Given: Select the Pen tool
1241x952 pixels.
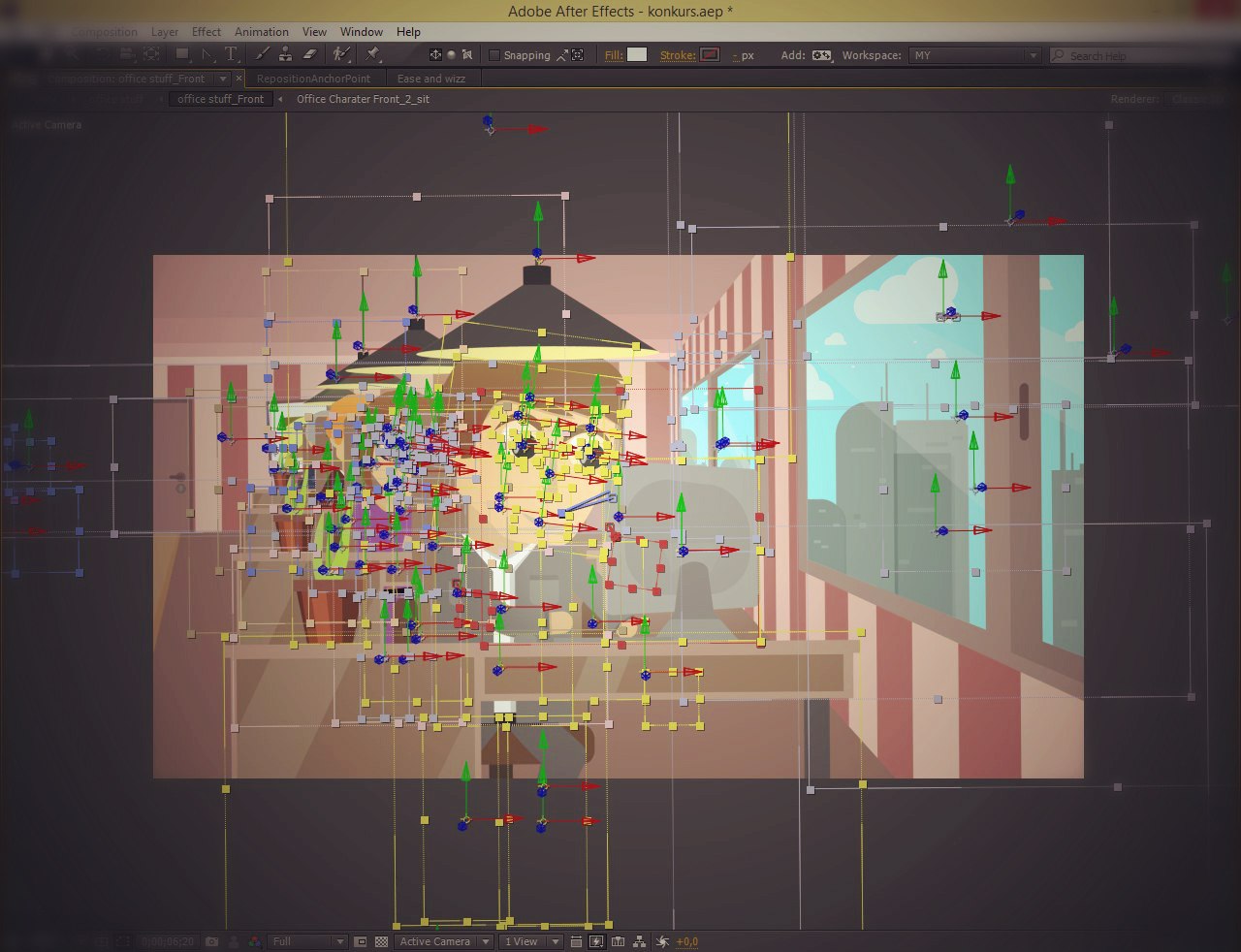Looking at the screenshot, I should (x=207, y=54).
